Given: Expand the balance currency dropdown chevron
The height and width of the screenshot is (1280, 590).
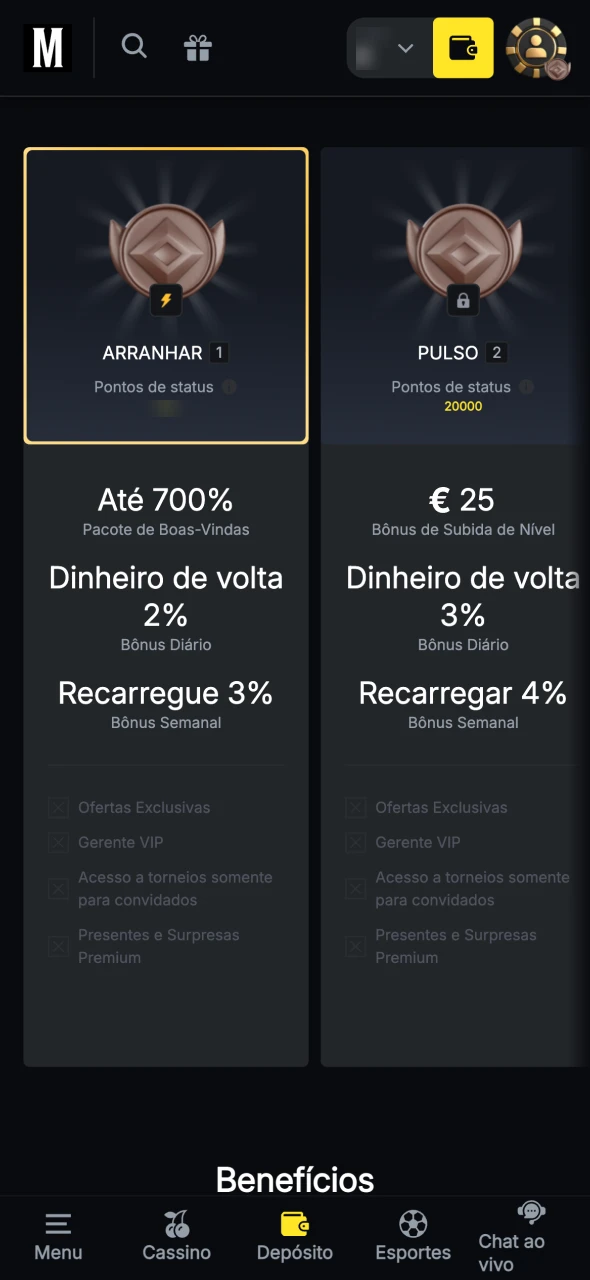Looking at the screenshot, I should tap(405, 47).
